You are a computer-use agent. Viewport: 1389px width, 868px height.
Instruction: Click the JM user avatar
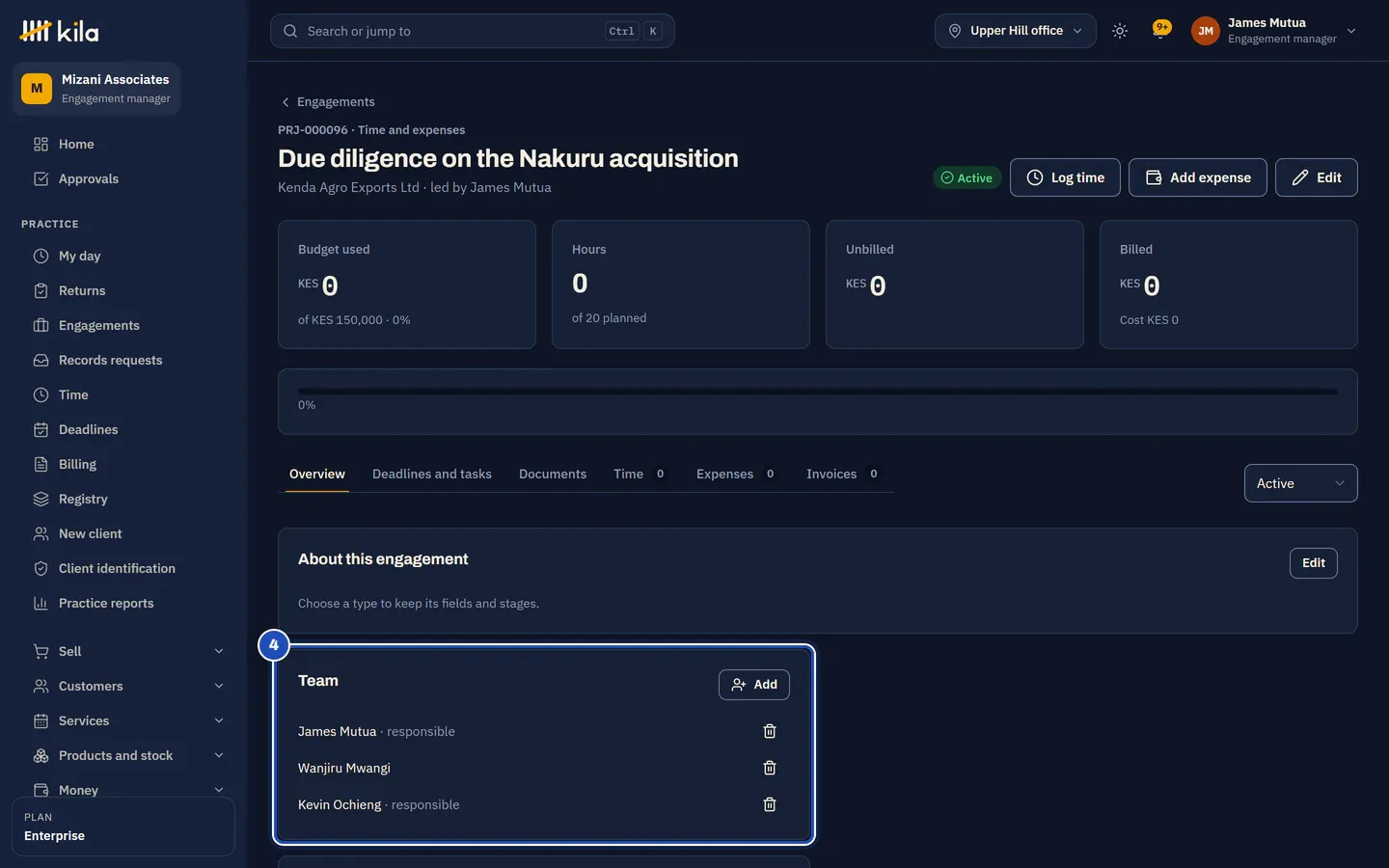(x=1206, y=31)
